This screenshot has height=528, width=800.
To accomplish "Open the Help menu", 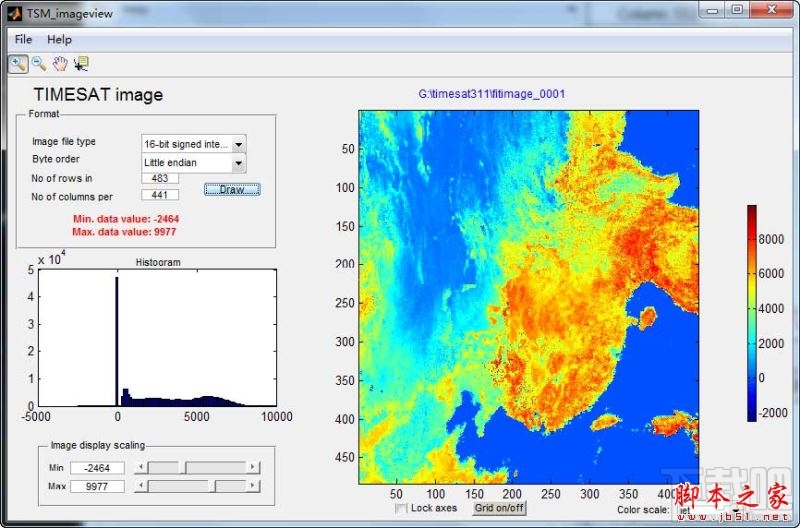I will tap(59, 39).
